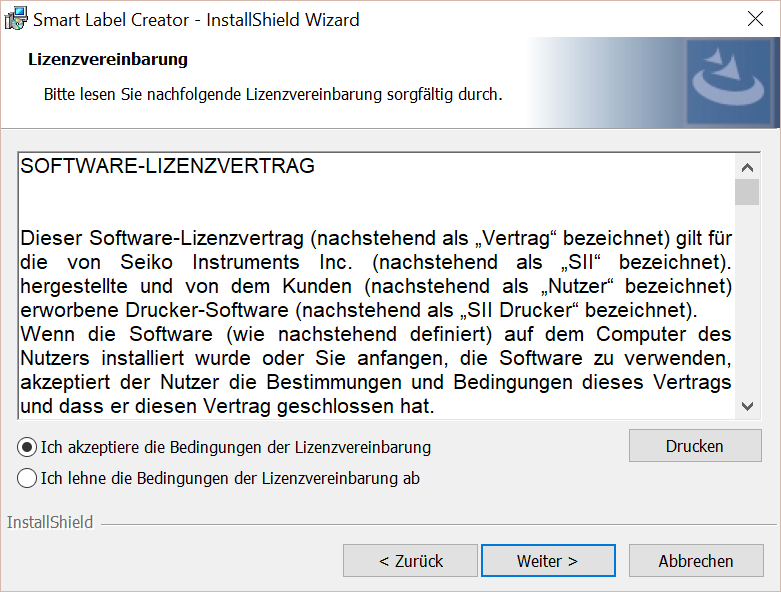Click the bold 'Lizenzvereinbarung' header title
This screenshot has width=781, height=592.
click(108, 59)
